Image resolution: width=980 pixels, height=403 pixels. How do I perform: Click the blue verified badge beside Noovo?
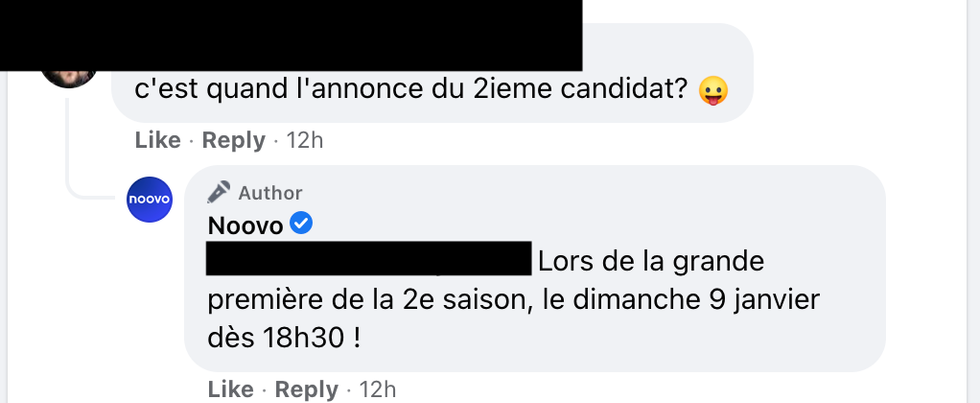(301, 224)
